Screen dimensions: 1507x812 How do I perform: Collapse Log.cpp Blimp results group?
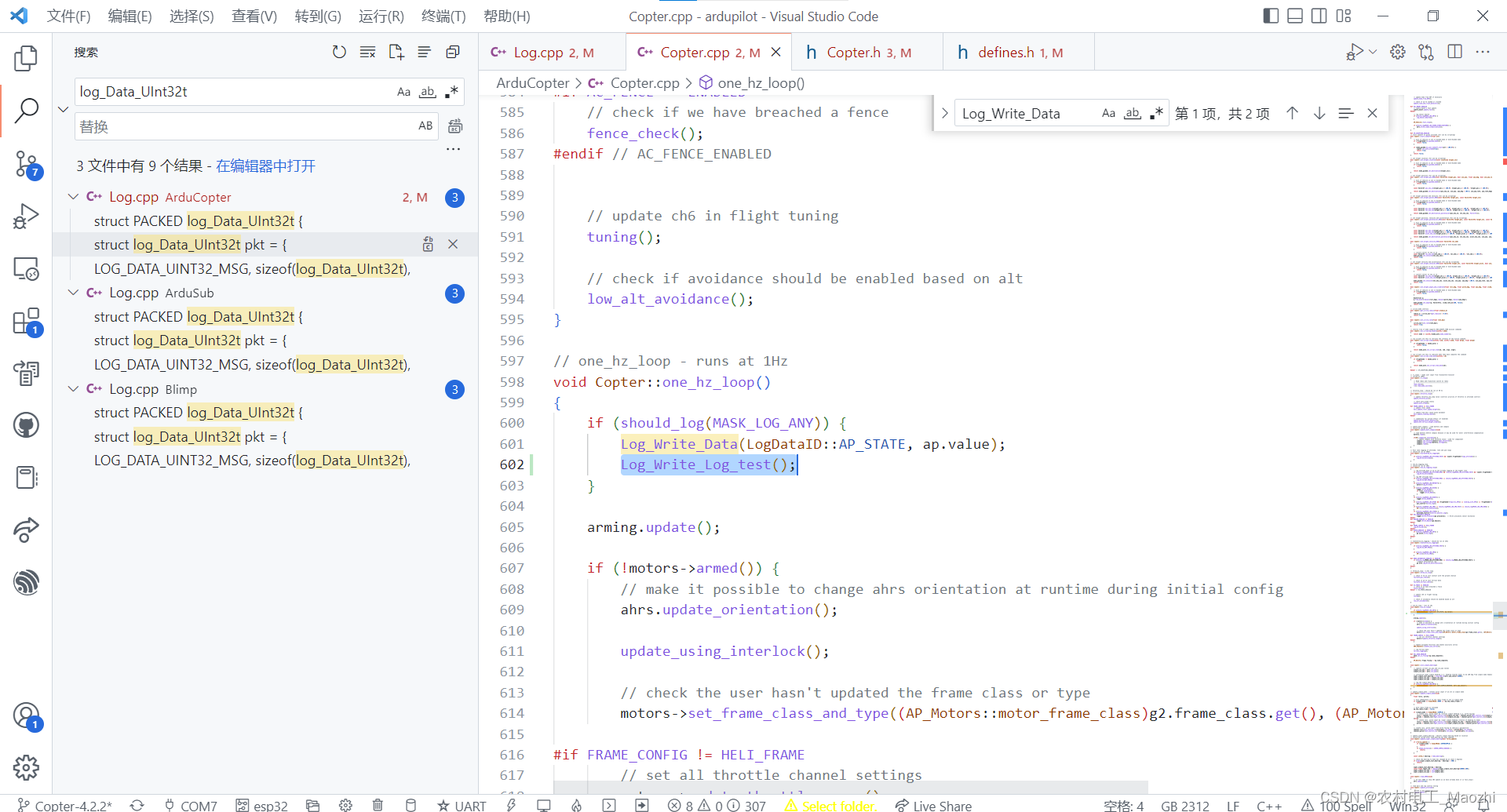click(x=73, y=389)
